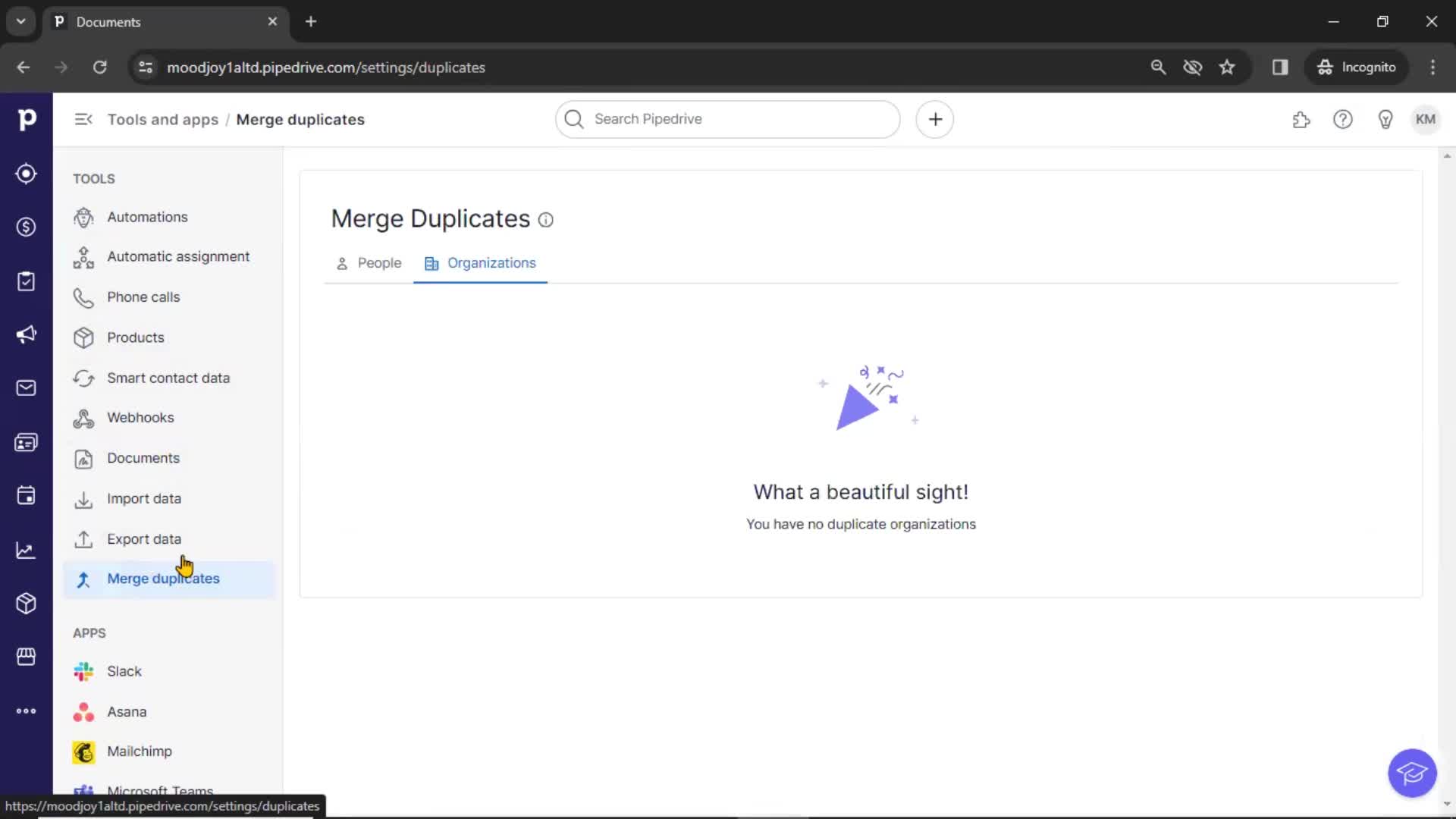Open the Smart contact data tool
The image size is (1456, 819).
[x=168, y=377]
